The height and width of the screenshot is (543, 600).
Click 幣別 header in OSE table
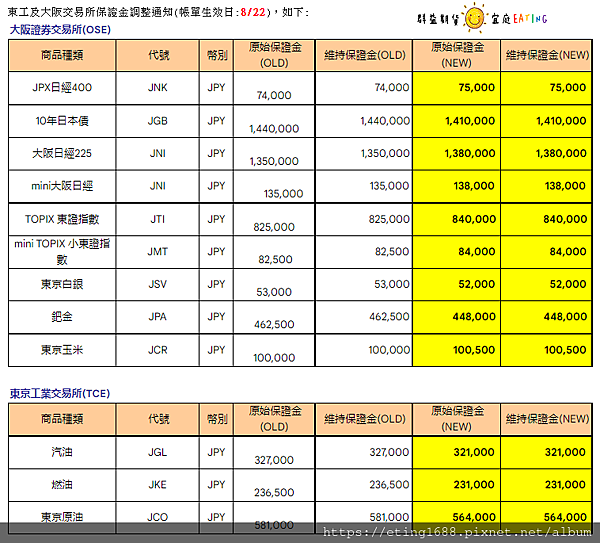(x=217, y=55)
